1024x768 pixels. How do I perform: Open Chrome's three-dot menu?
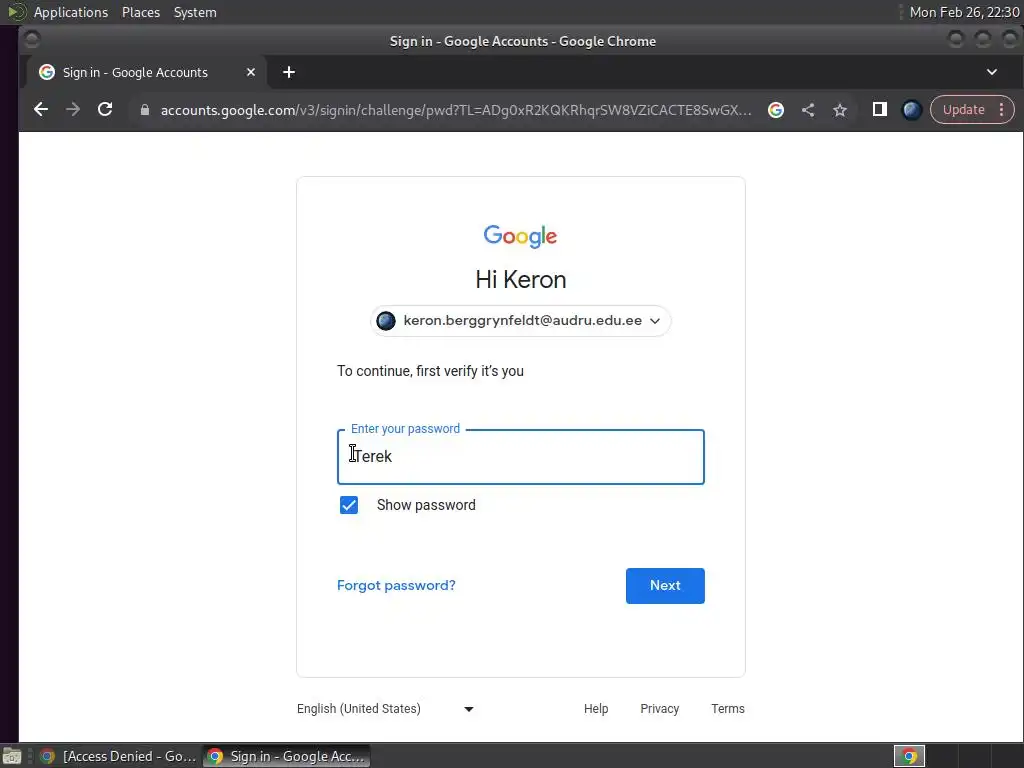click(x=1002, y=110)
